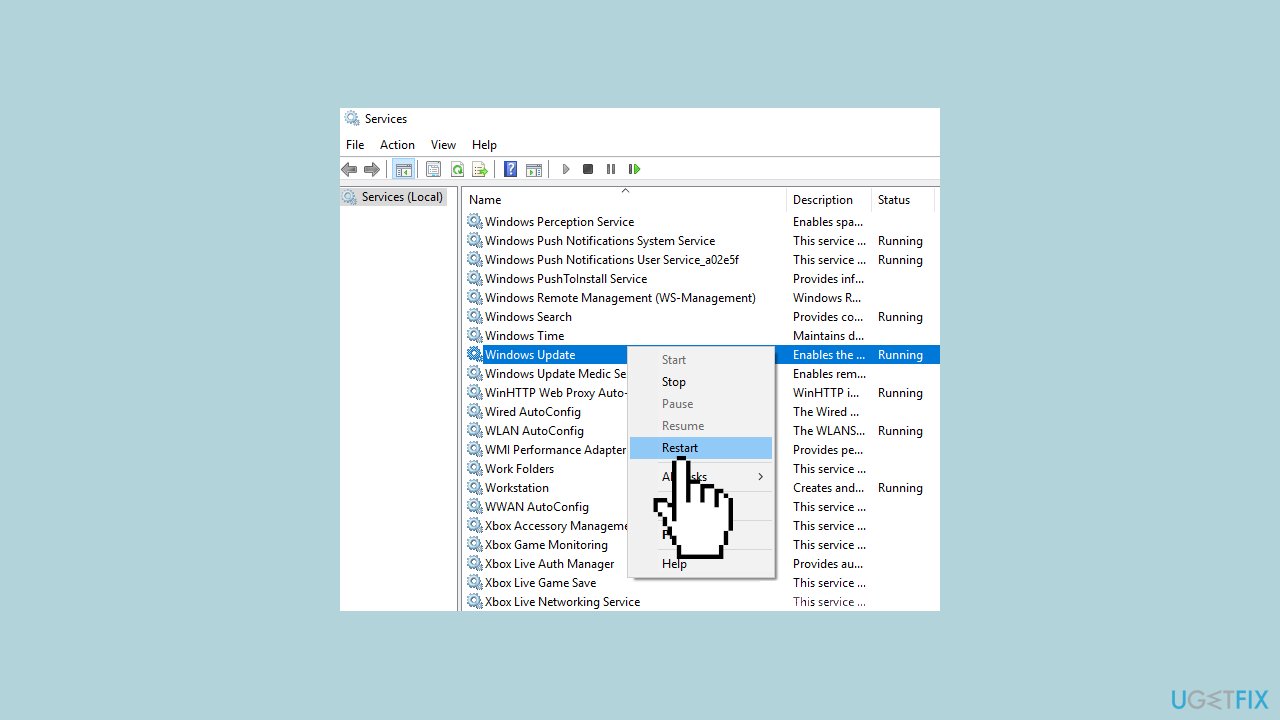Select the WinHTTP Web Proxy Auto service
The image size is (1280, 720).
(556, 393)
